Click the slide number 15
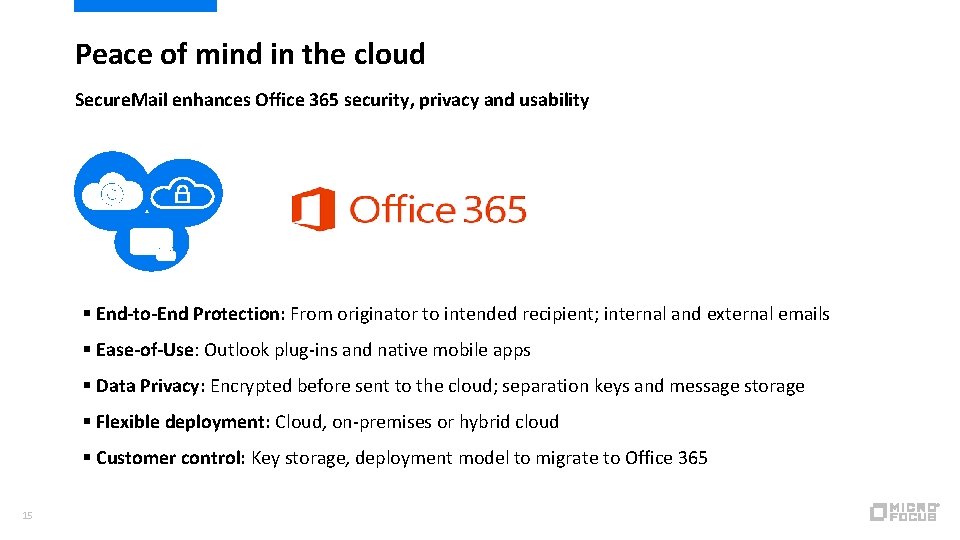The width and height of the screenshot is (960, 540). coord(27,516)
